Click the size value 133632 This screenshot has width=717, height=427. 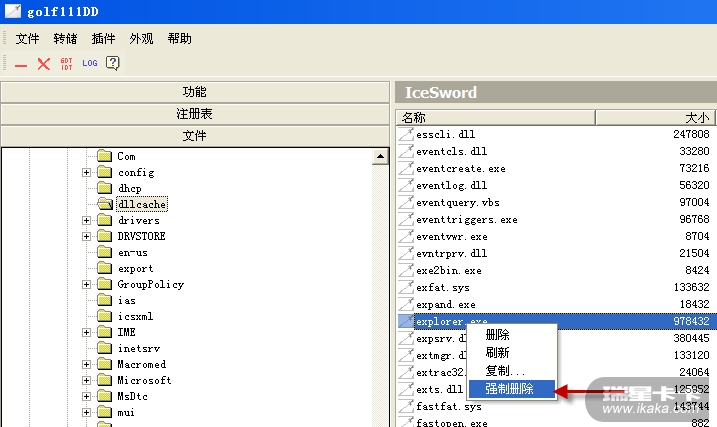(691, 287)
